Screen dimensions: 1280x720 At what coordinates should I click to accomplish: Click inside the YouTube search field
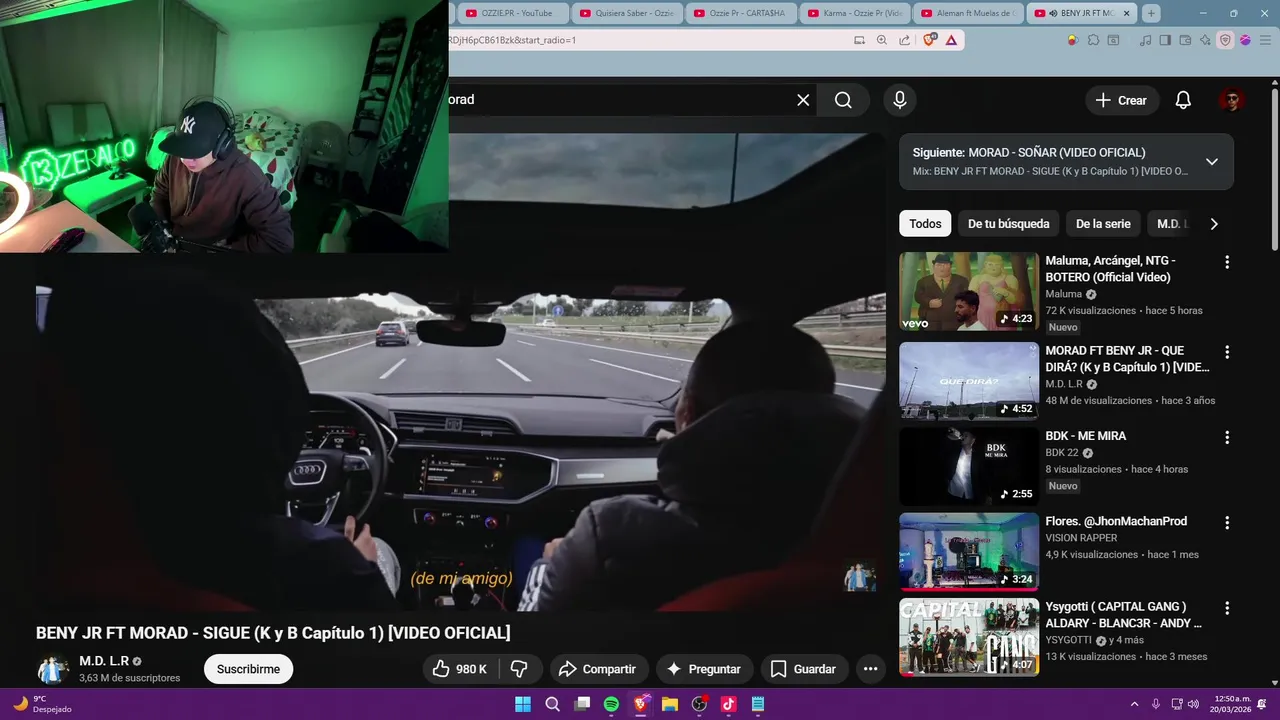(620, 100)
